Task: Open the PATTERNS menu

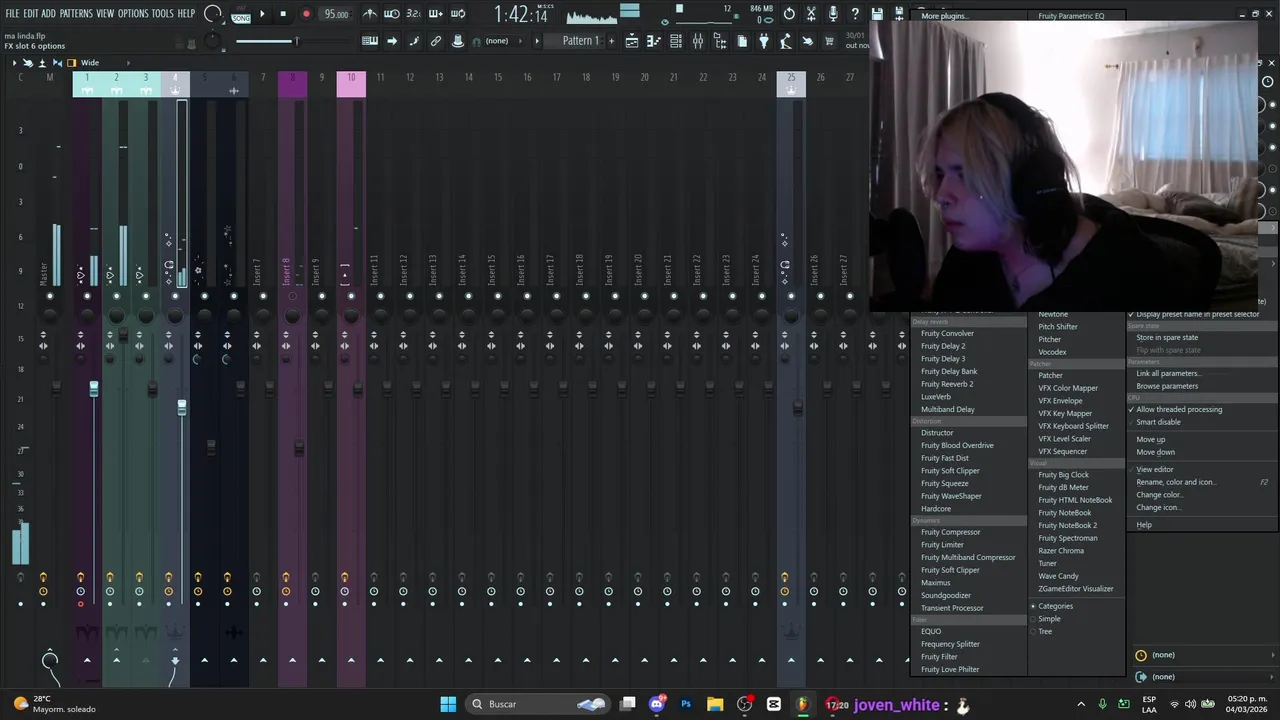Action: point(76,14)
